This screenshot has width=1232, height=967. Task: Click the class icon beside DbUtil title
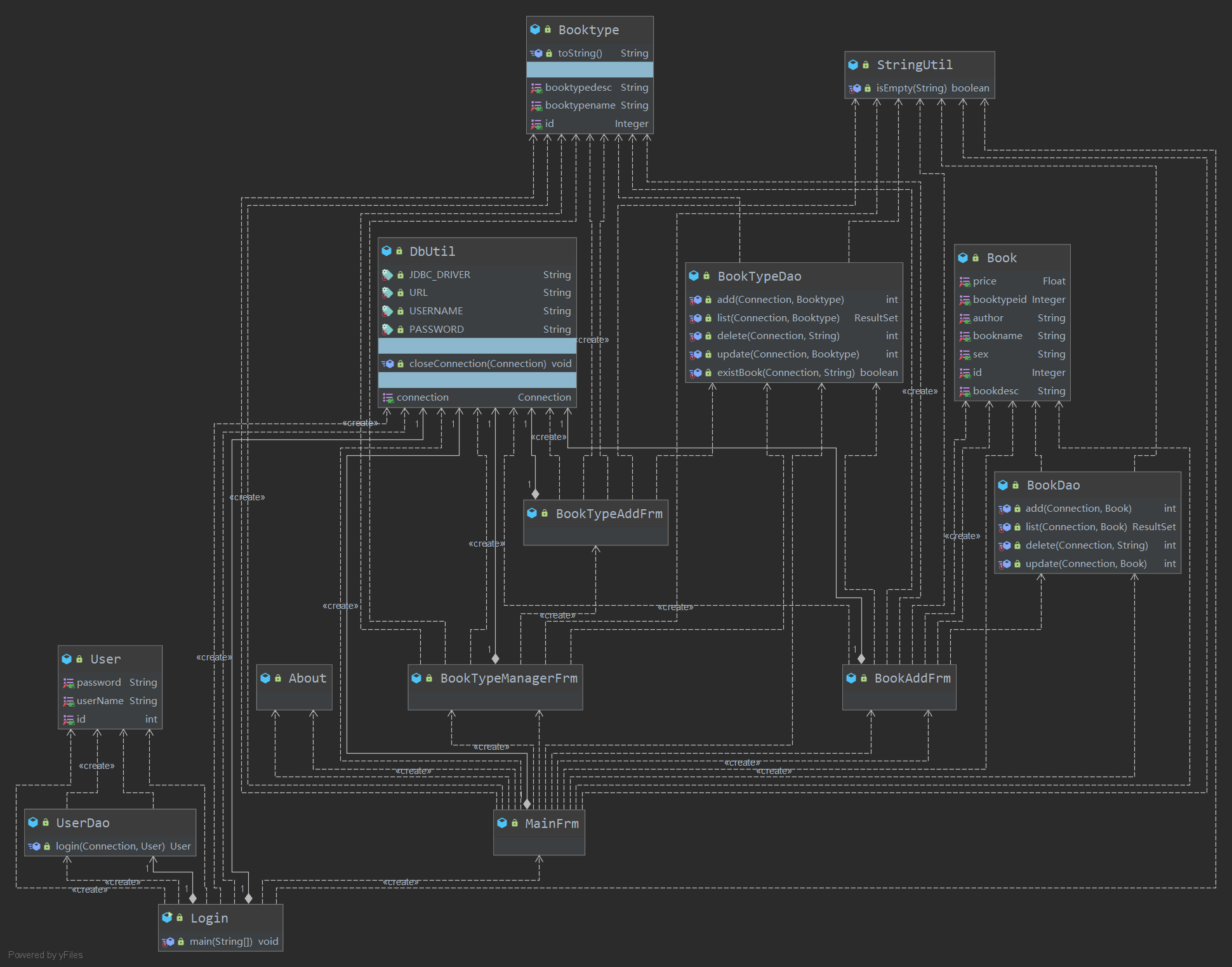click(387, 251)
